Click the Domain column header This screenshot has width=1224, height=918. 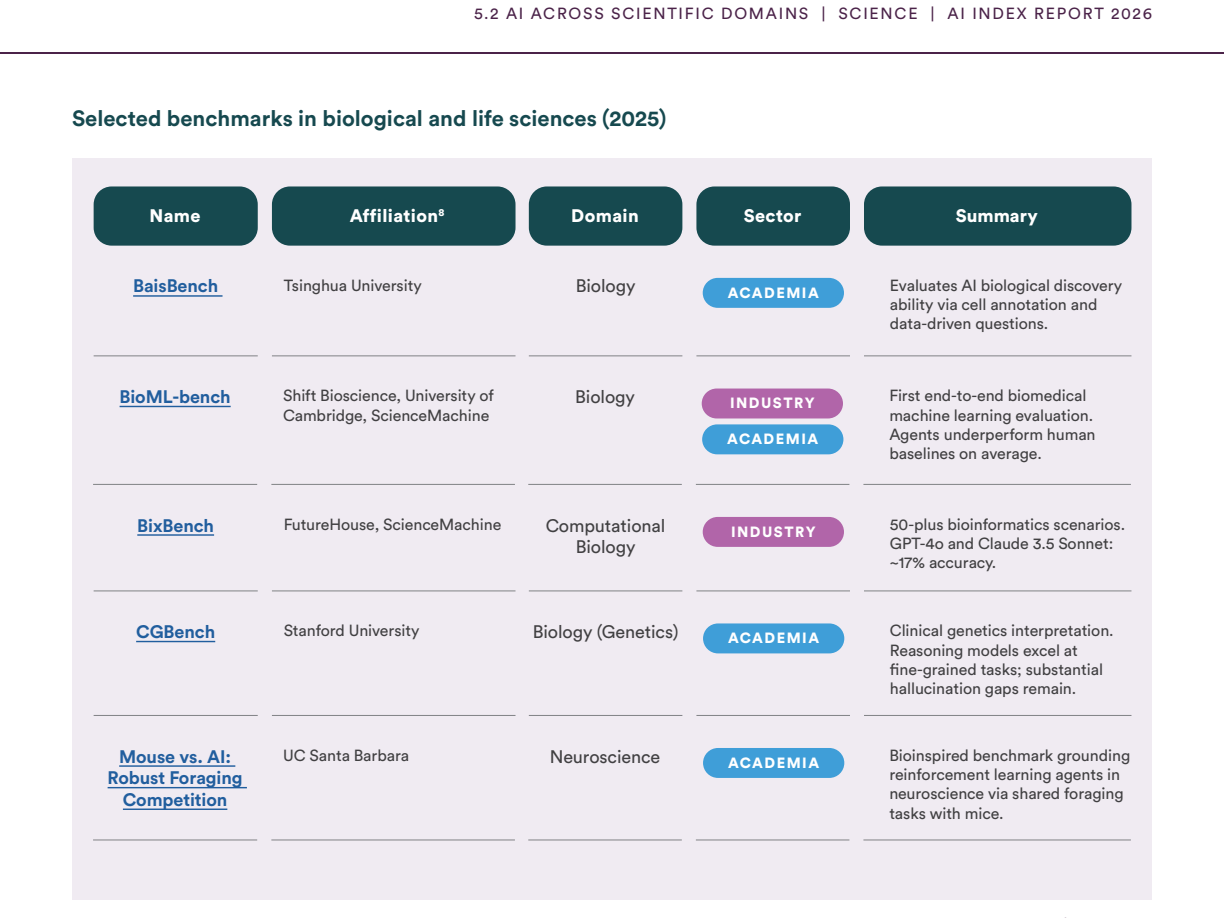click(605, 216)
